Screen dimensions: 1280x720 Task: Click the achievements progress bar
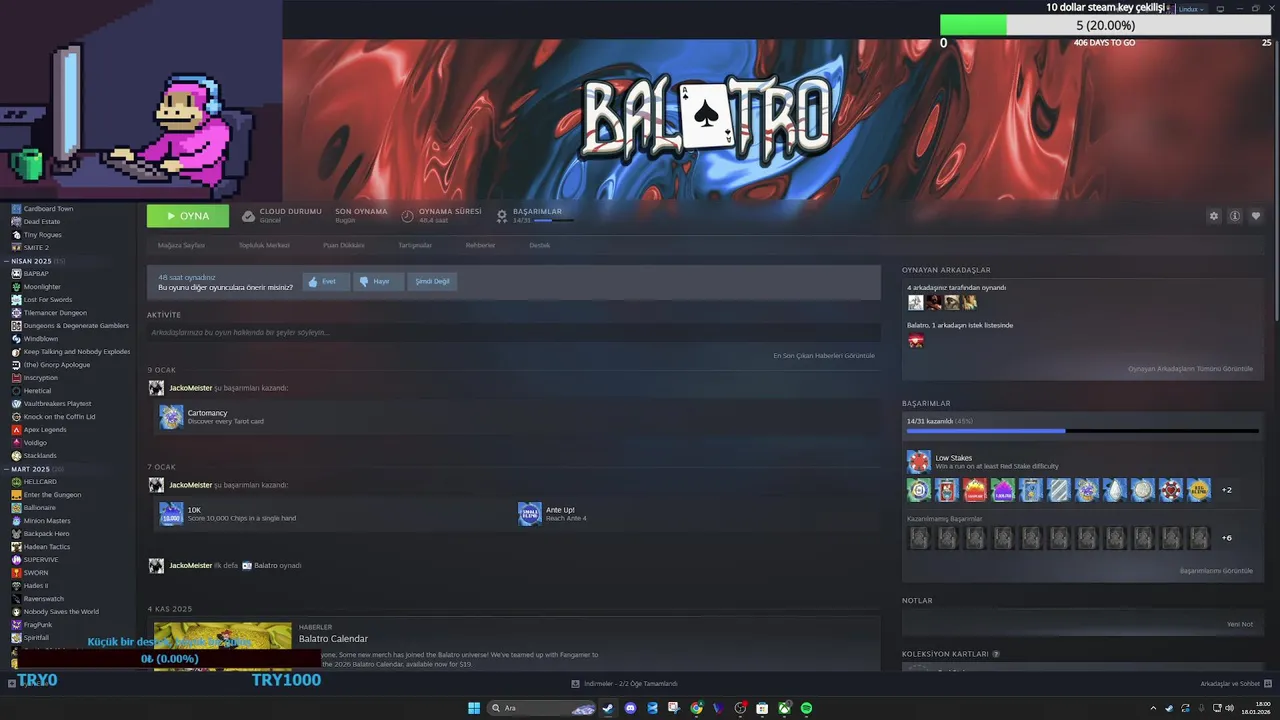coord(1083,431)
